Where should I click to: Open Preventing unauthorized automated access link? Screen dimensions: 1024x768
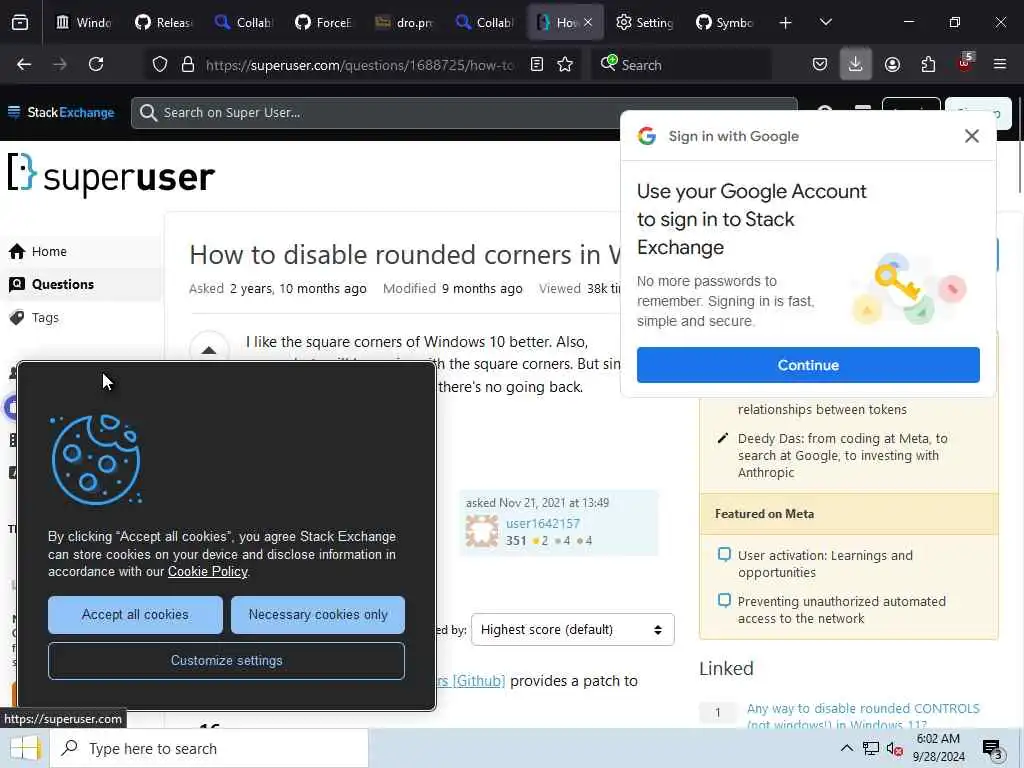click(842, 609)
